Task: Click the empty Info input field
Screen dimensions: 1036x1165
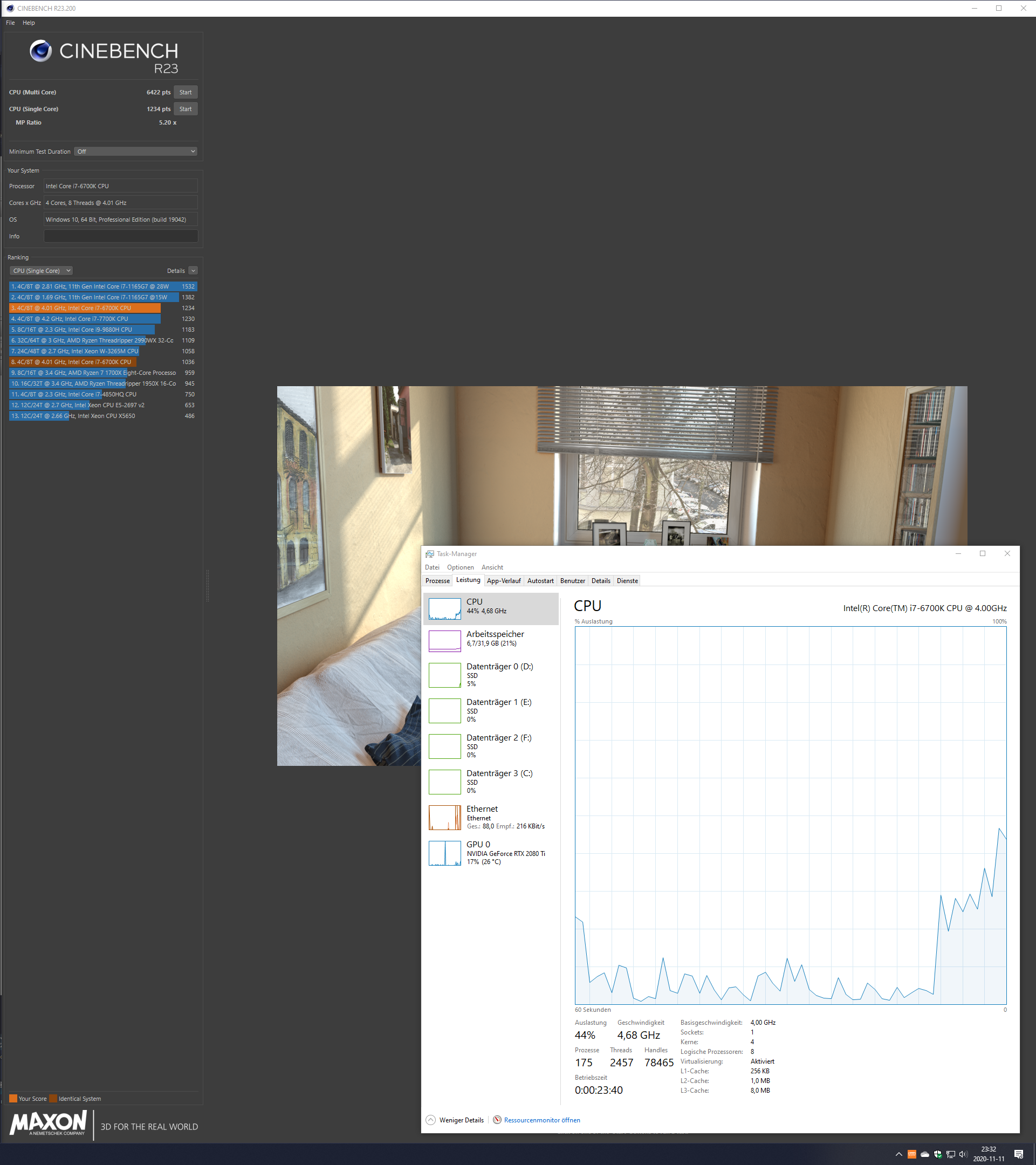Action: pyautogui.click(x=121, y=236)
